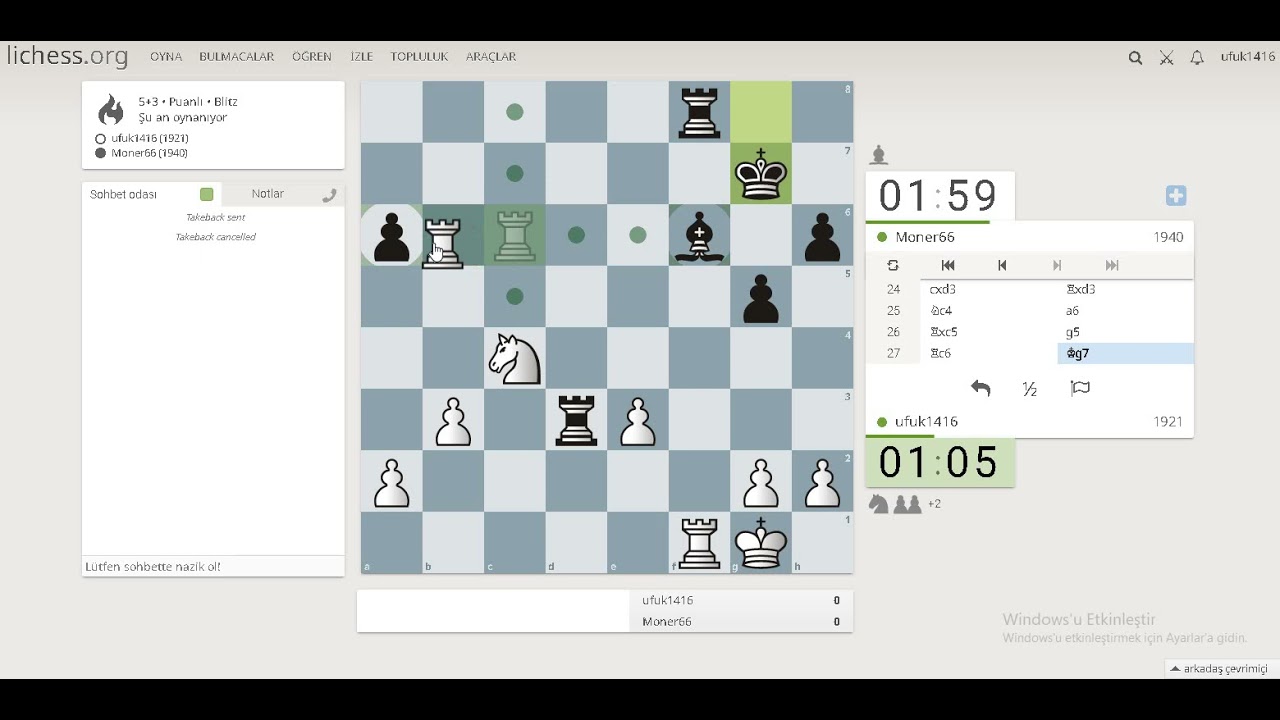Click the white pawn on b3

pyautogui.click(x=453, y=421)
